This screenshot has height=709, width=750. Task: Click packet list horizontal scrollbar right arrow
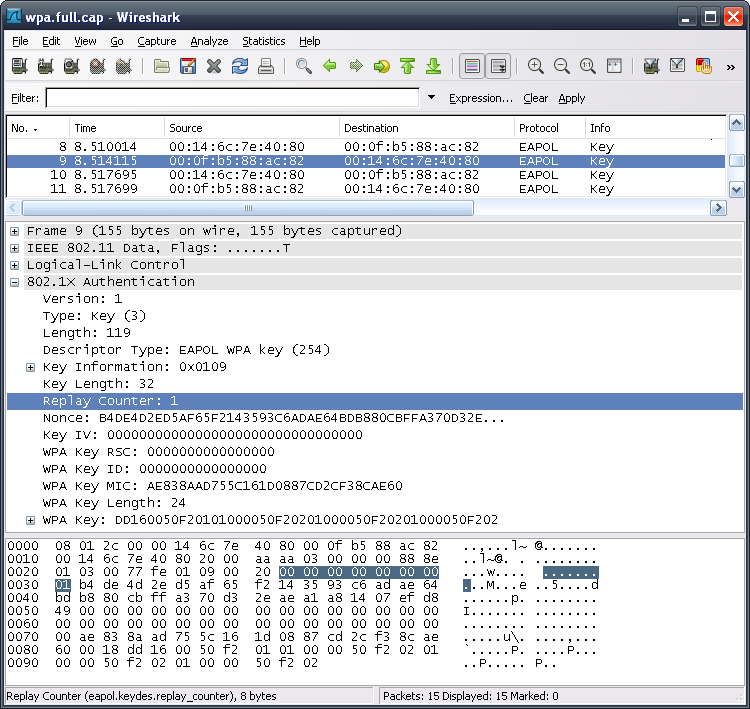click(x=718, y=208)
